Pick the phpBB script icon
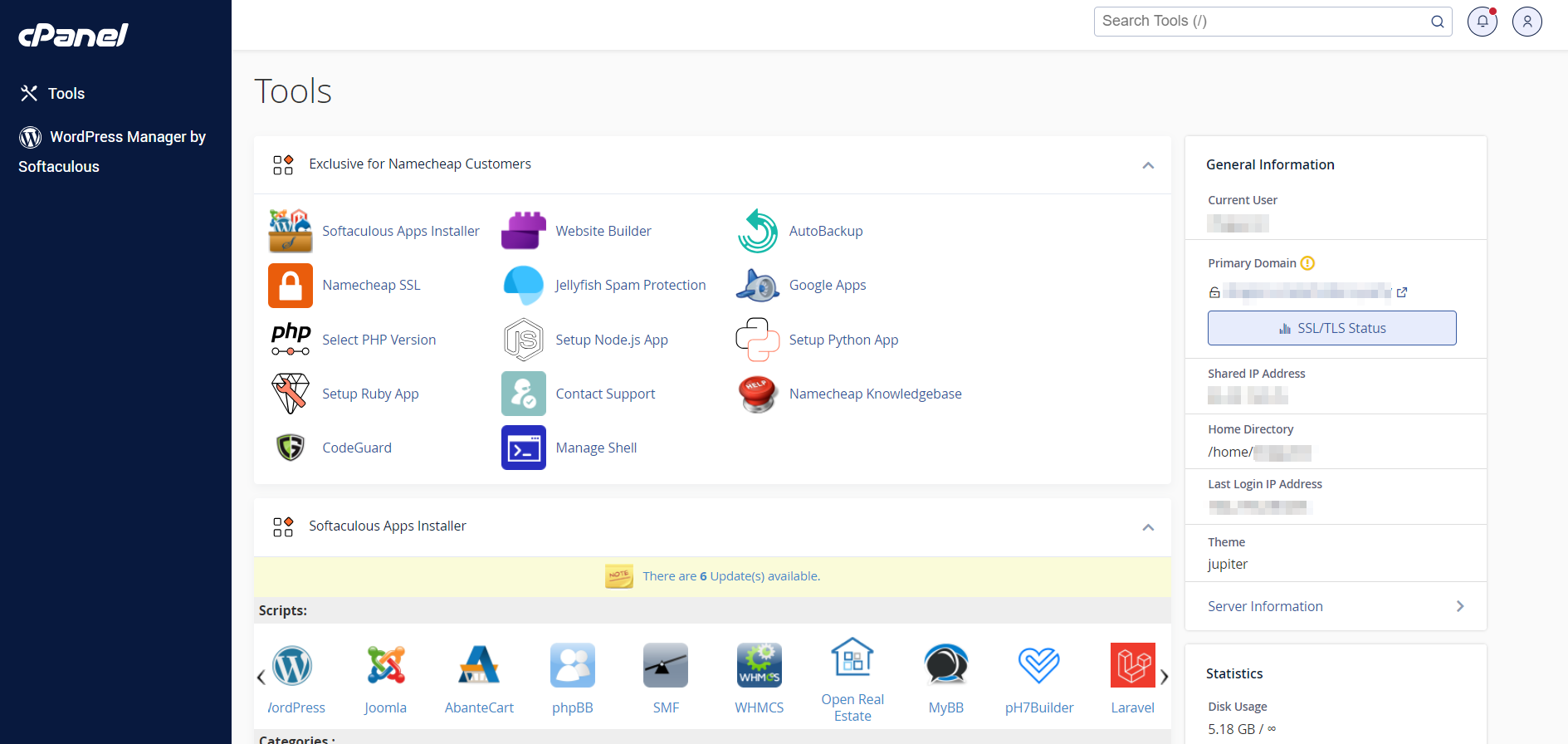Image resolution: width=1568 pixels, height=744 pixels. click(573, 665)
